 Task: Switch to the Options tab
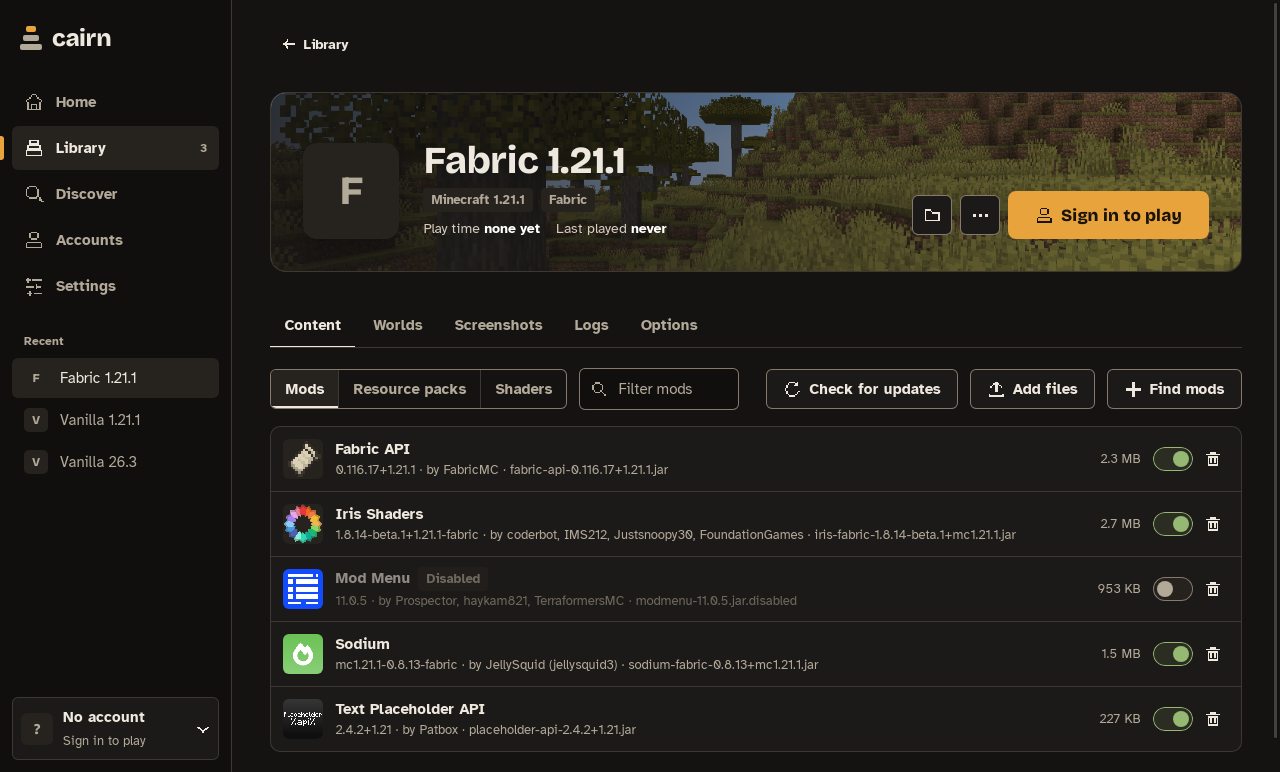coord(669,325)
